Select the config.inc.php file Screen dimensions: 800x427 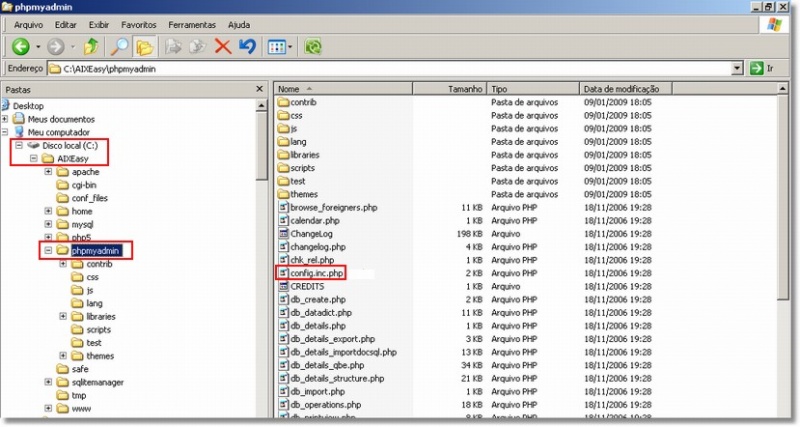point(316,272)
